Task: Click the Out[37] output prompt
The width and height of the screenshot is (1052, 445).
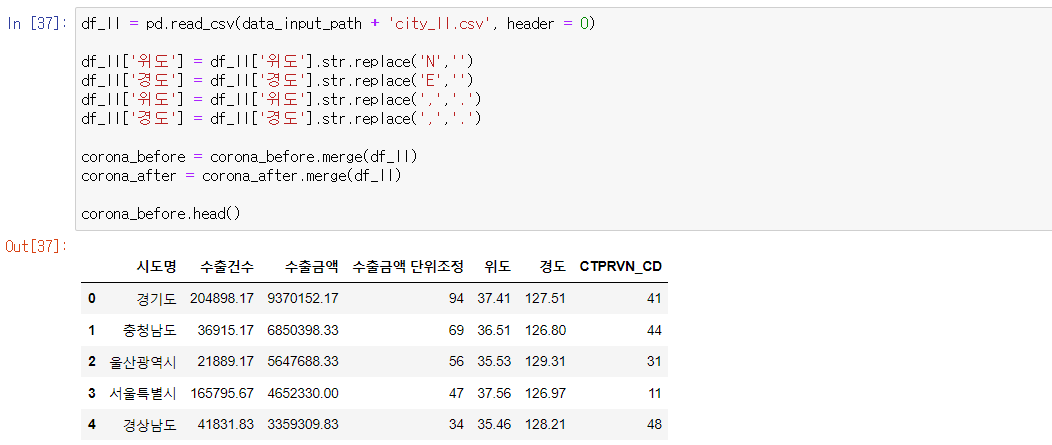Action: (x=37, y=246)
